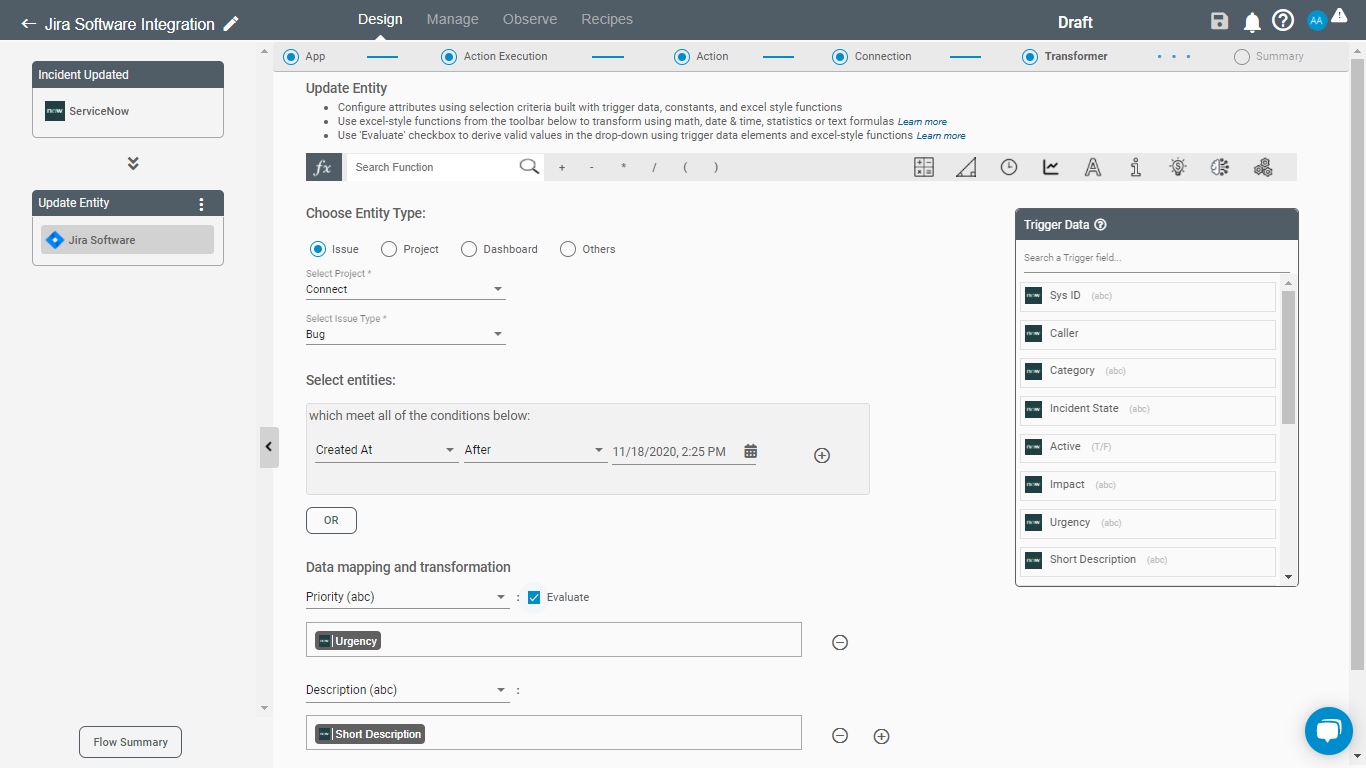This screenshot has width=1366, height=768.
Task: Open the date picker calendar icon
Action: click(x=751, y=451)
